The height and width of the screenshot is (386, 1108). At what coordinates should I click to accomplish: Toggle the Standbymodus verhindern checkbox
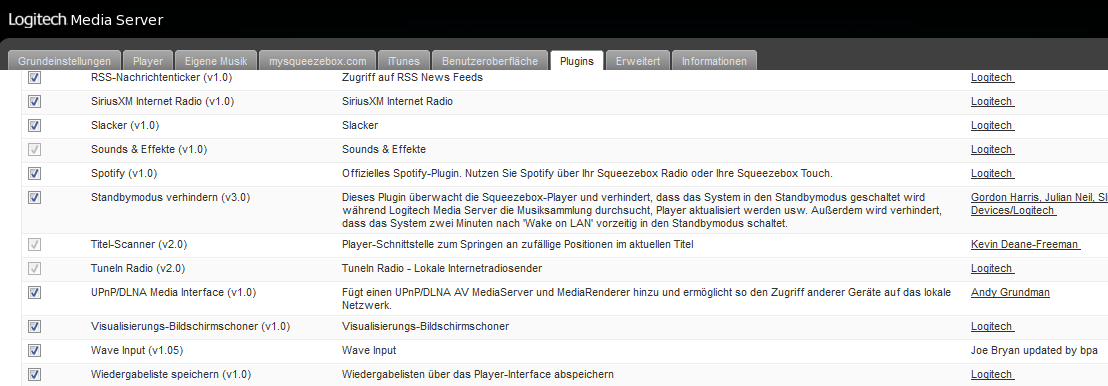[x=34, y=198]
